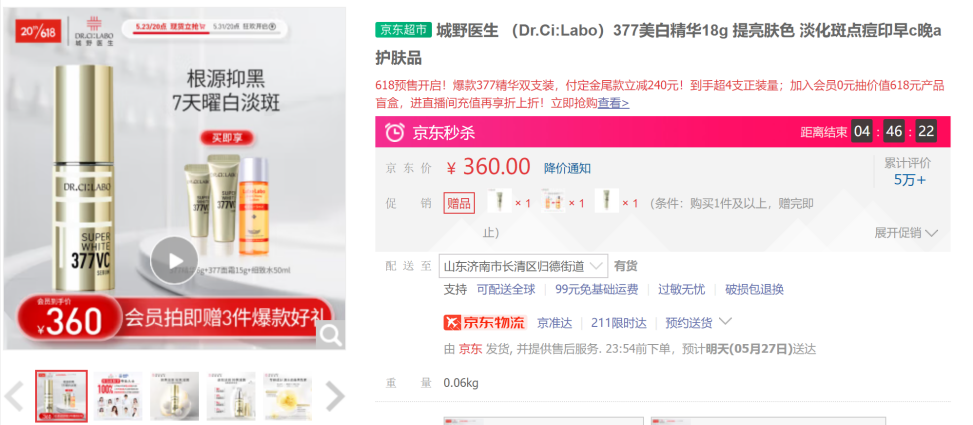Open the delivery address dropdown

pos(523,267)
